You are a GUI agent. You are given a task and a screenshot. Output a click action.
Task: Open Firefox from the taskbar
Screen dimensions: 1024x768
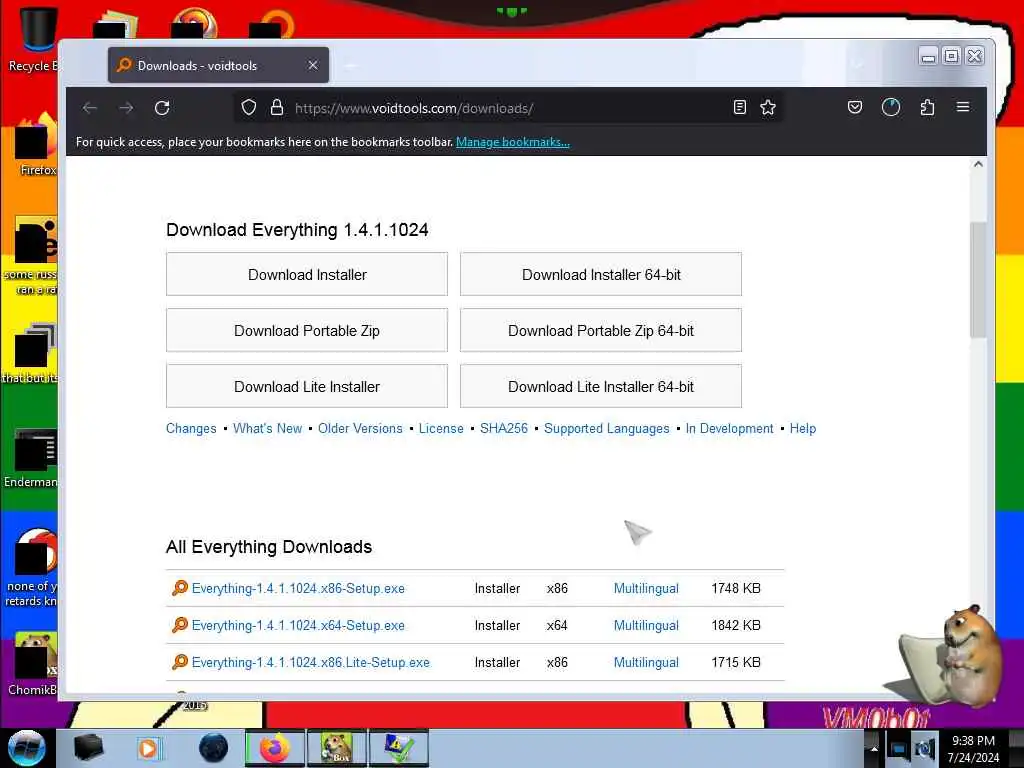pyautogui.click(x=275, y=748)
